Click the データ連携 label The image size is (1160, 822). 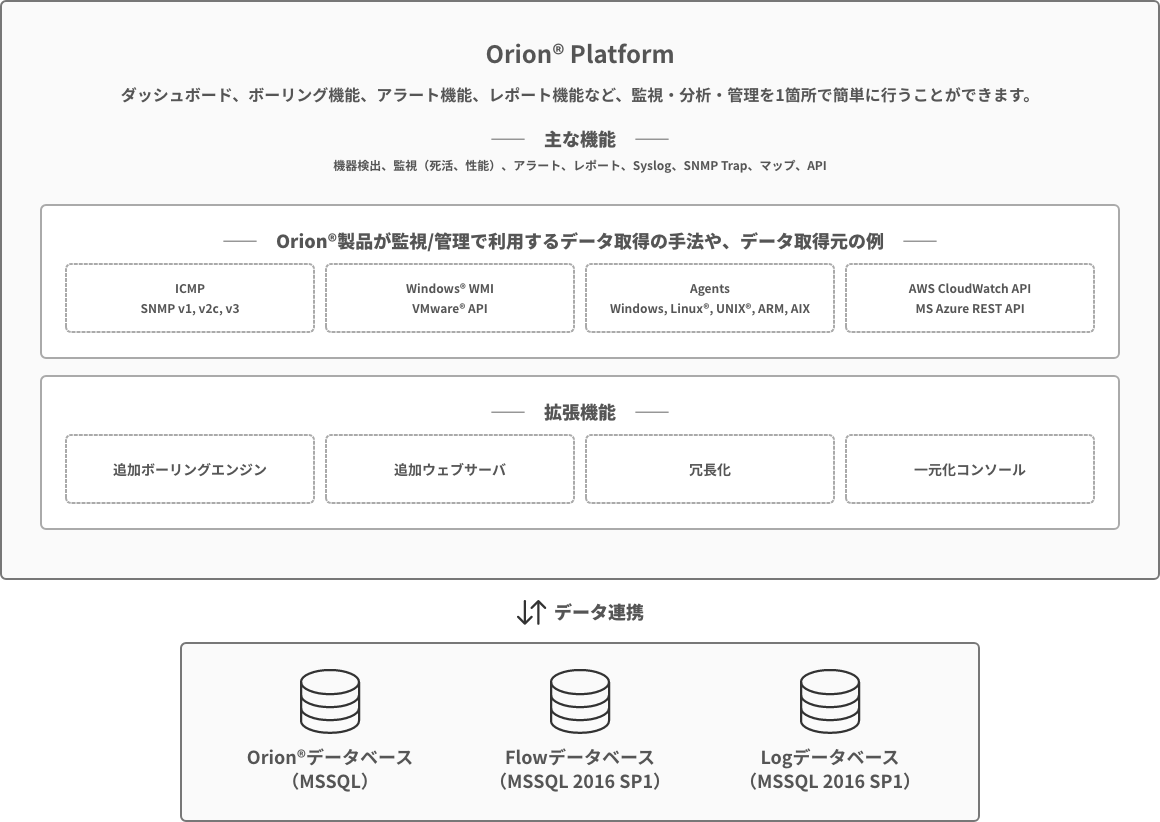click(598, 613)
